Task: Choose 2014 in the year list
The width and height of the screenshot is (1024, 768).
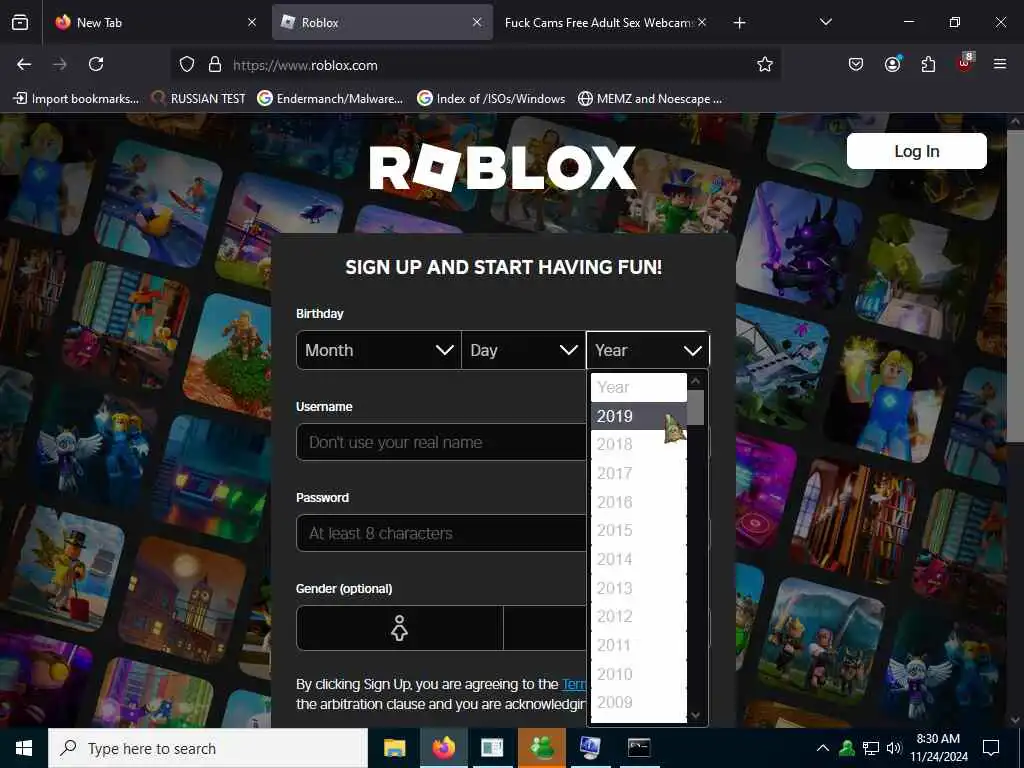Action: 639,559
